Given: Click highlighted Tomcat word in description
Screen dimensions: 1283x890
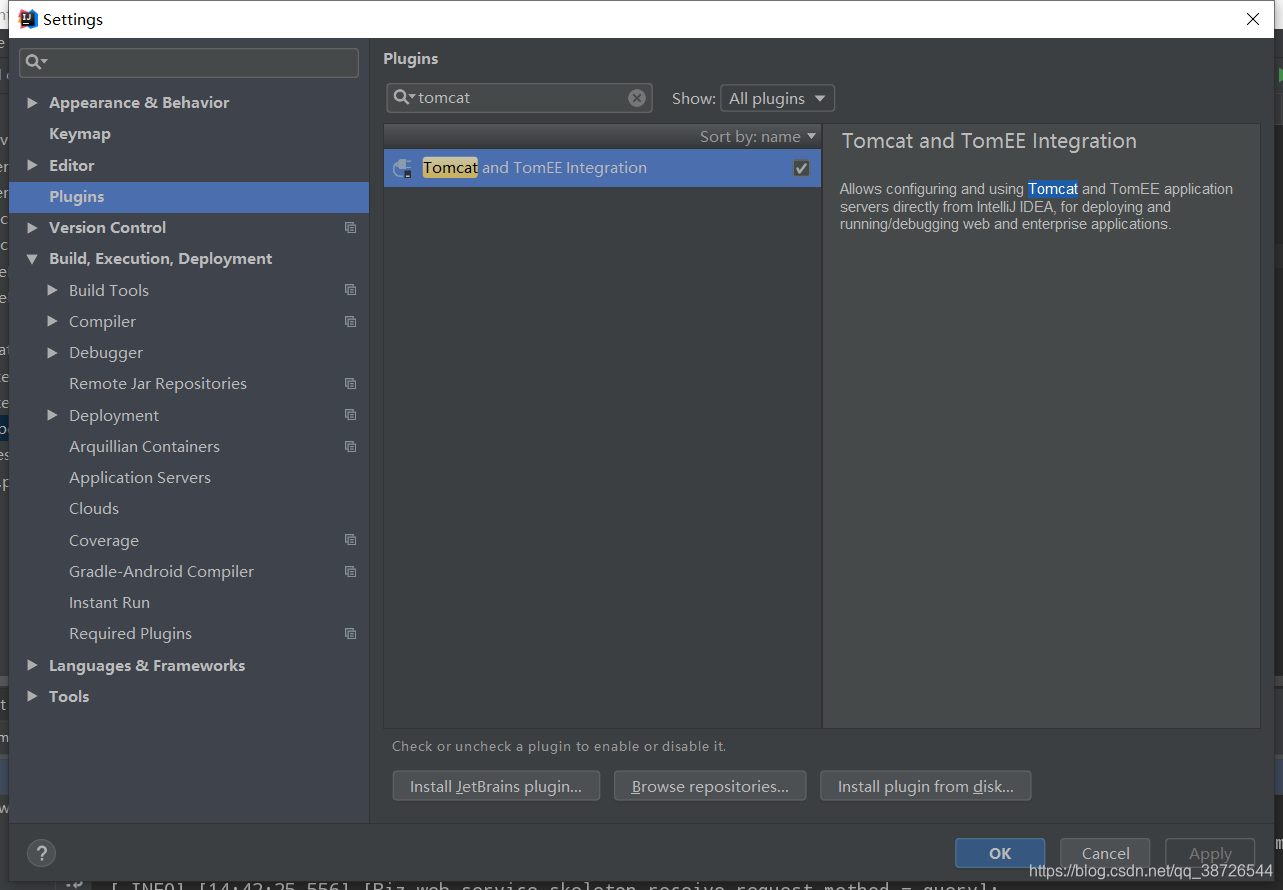Looking at the screenshot, I should (x=1053, y=189).
